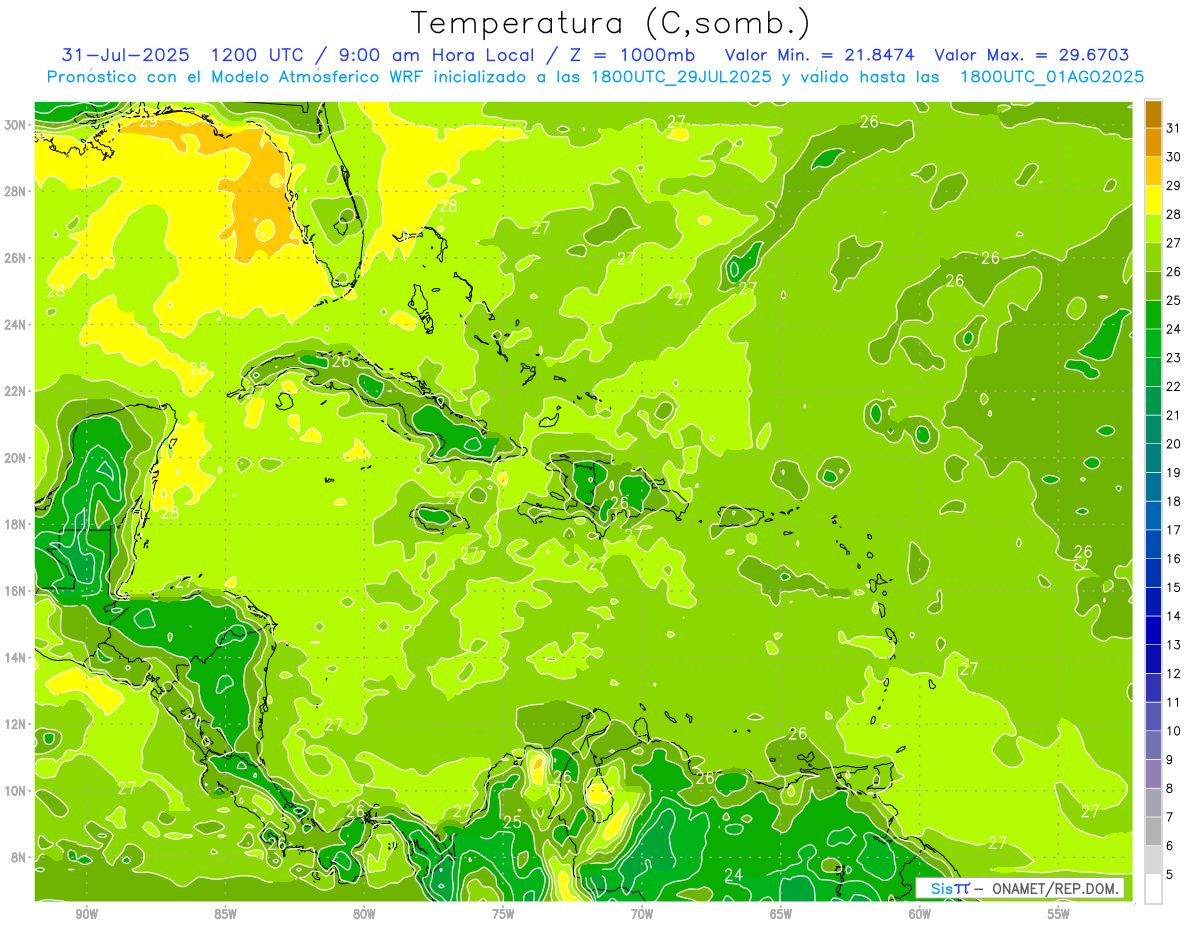
Task: Click the green legend swatch between 24 and 25
Action: point(1153,315)
